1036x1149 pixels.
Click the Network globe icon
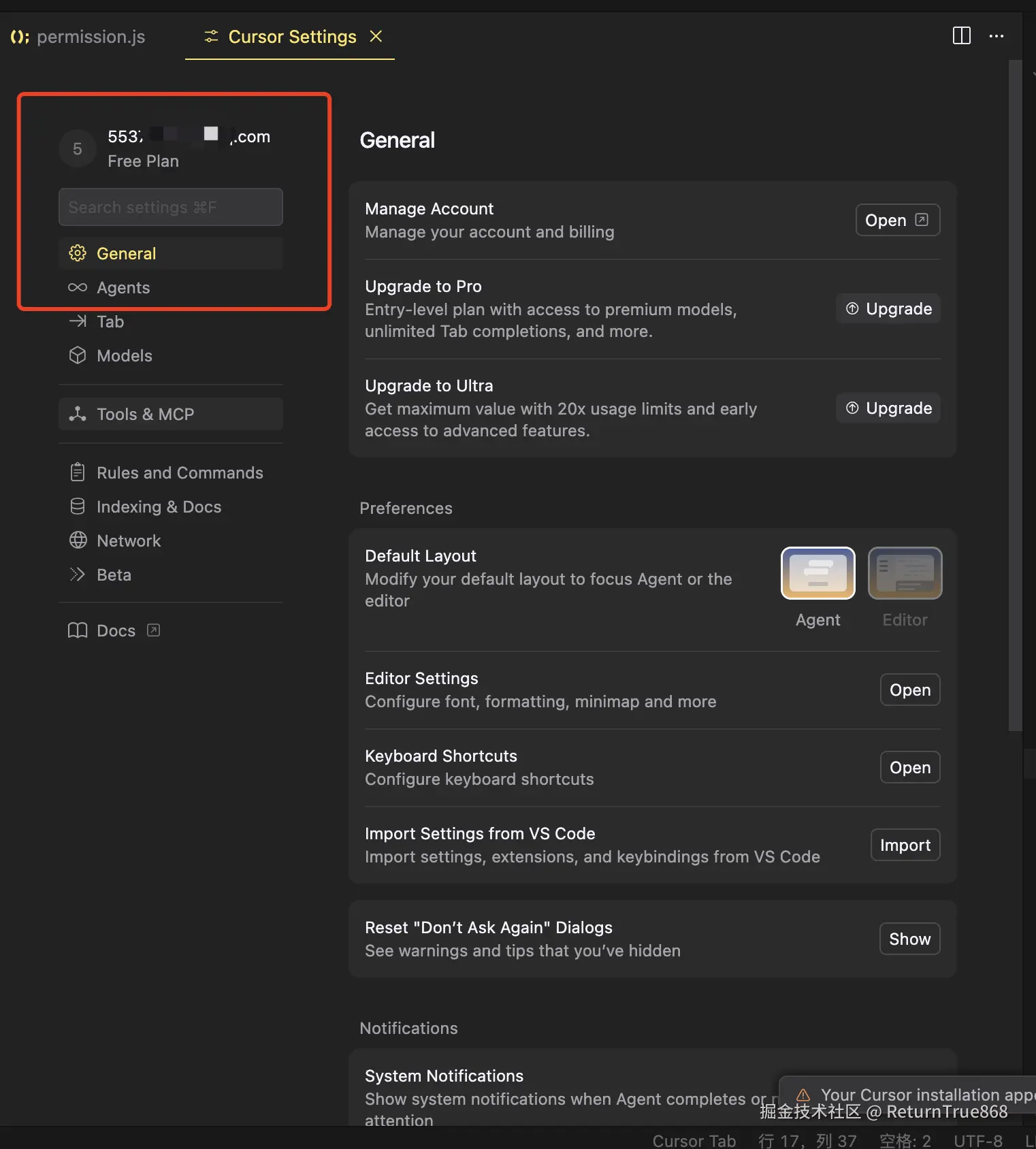click(78, 540)
